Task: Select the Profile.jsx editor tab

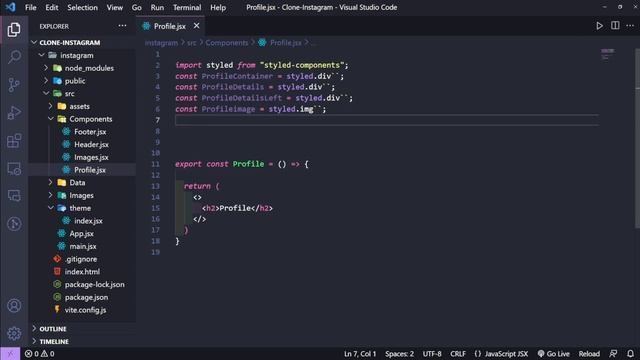Action: [x=170, y=26]
